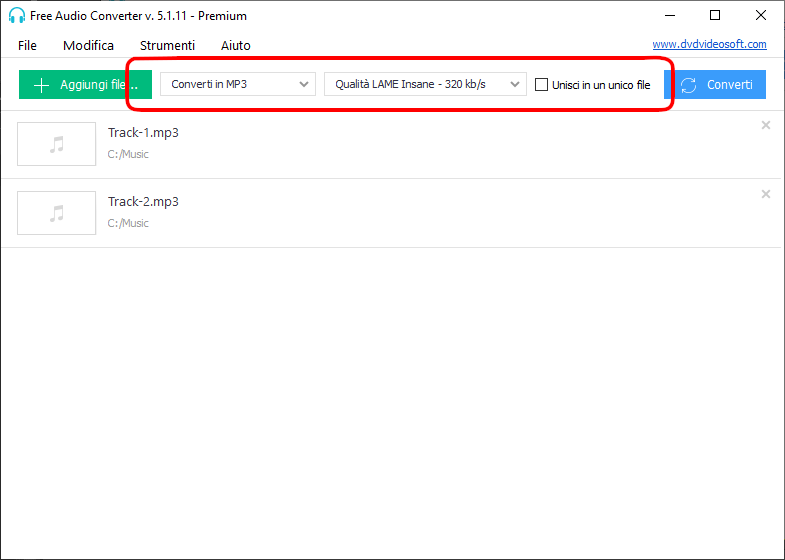Click the C:/Music path under Track-1.mp3
Image resolution: width=785 pixels, height=560 pixels.
(x=128, y=154)
